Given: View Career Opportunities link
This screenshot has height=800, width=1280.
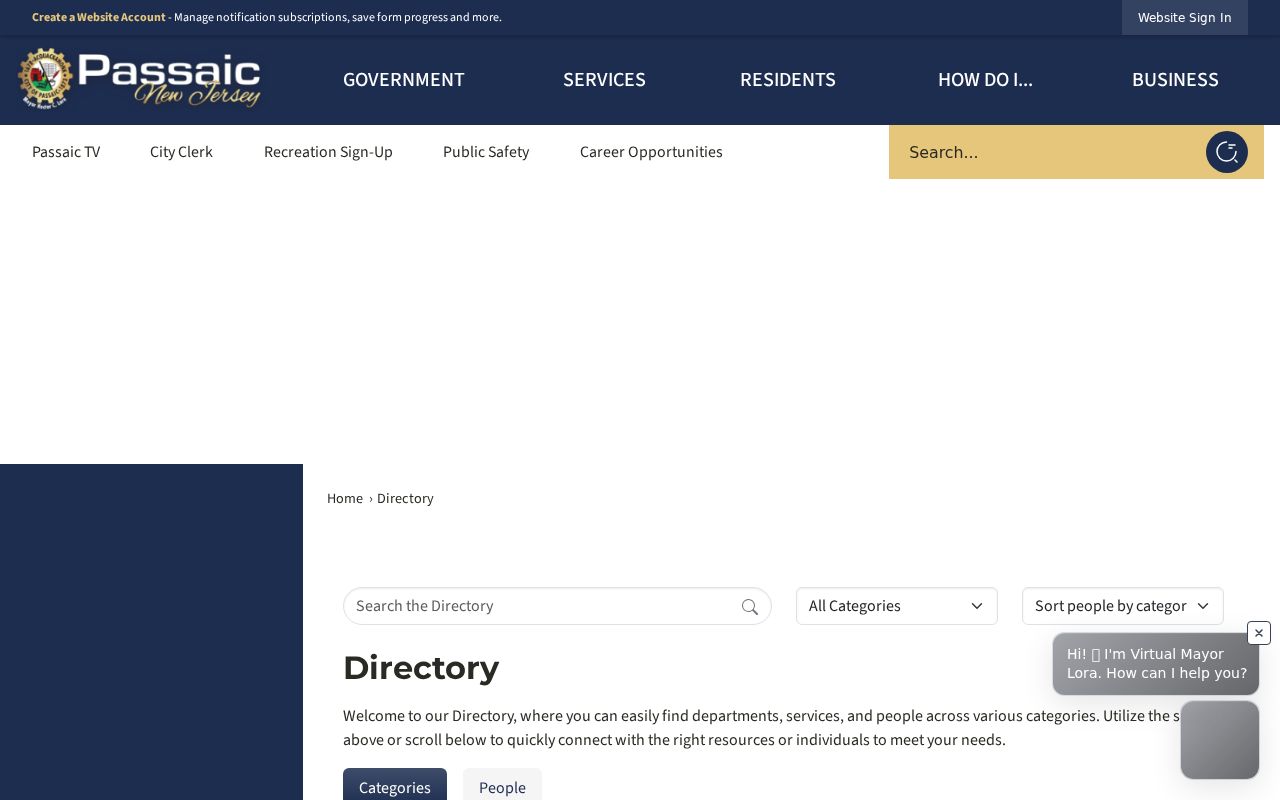Looking at the screenshot, I should click(x=651, y=152).
